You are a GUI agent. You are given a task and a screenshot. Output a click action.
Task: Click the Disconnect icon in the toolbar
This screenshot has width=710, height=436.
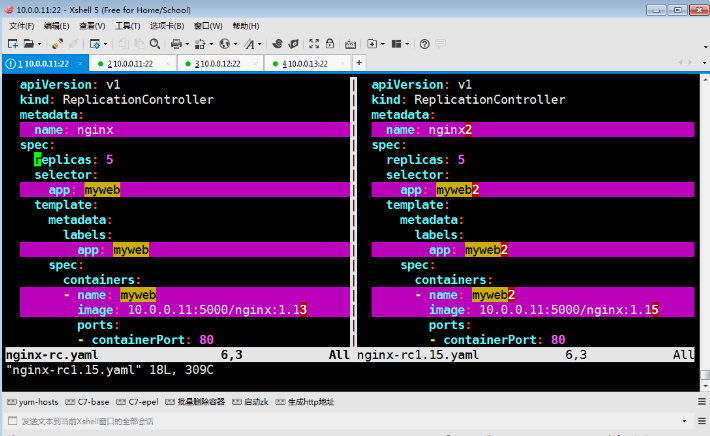[73, 44]
